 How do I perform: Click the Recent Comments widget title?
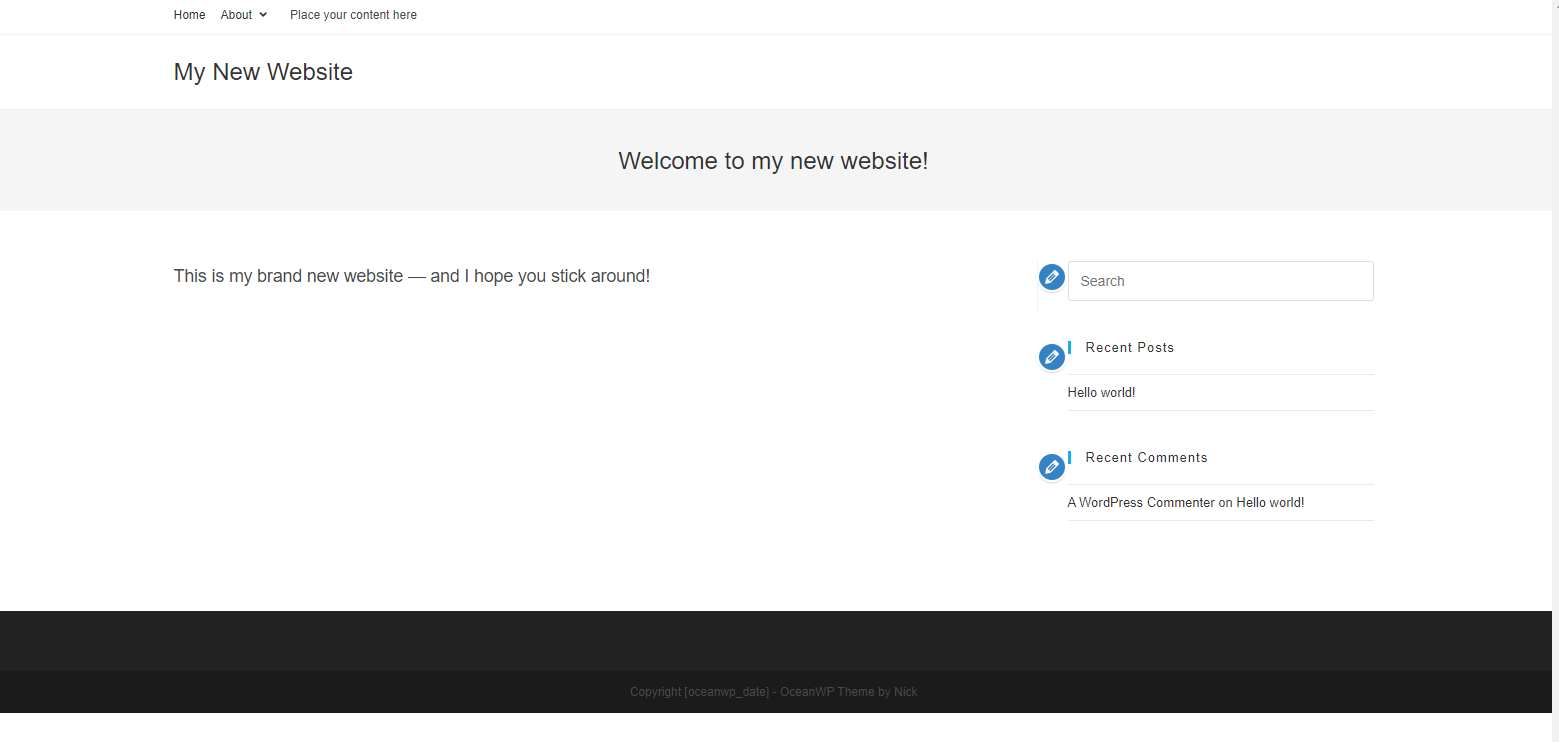click(1146, 457)
